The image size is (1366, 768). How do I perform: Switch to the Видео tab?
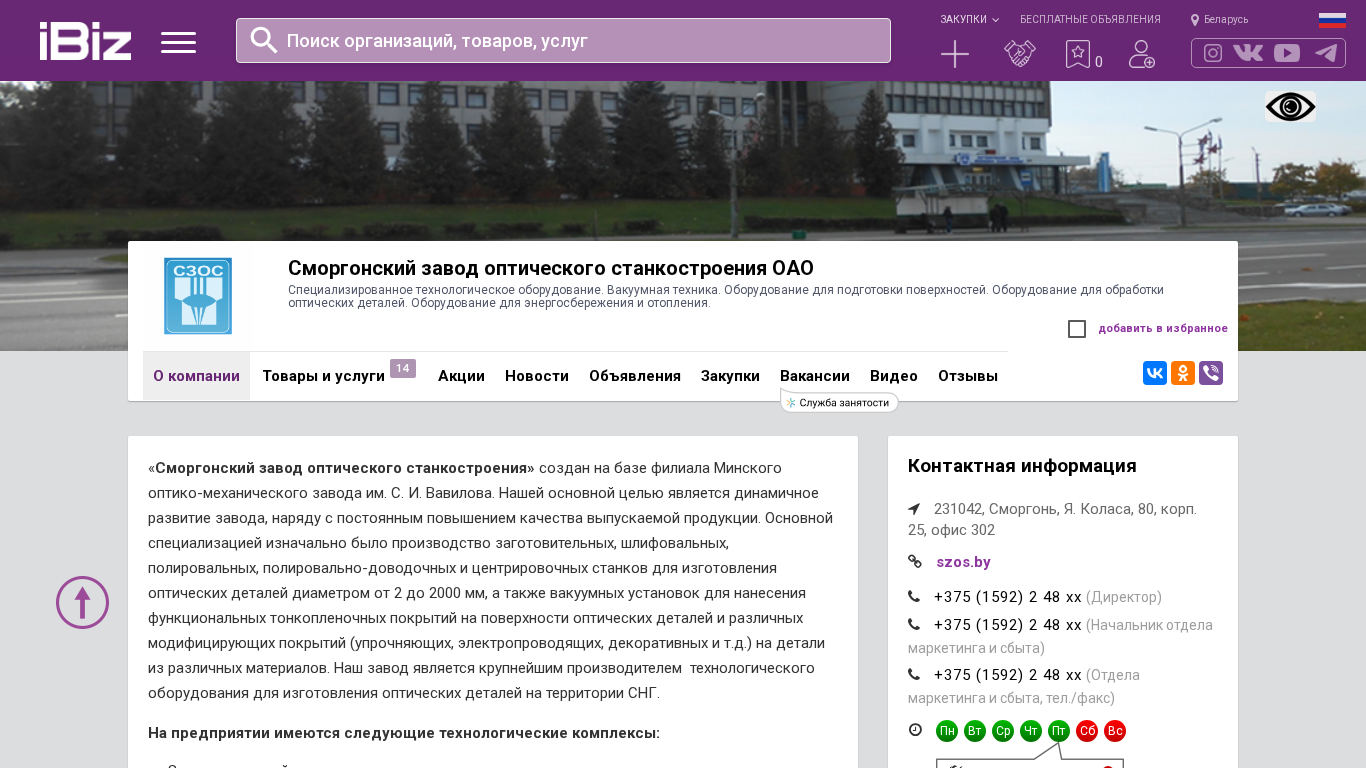click(x=894, y=376)
